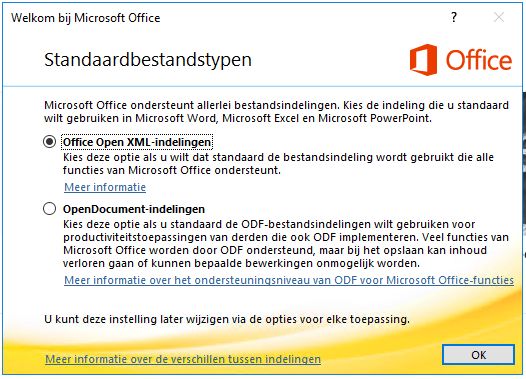Click the orange Office logo square icon
The image size is (526, 379).
[x=423, y=60]
